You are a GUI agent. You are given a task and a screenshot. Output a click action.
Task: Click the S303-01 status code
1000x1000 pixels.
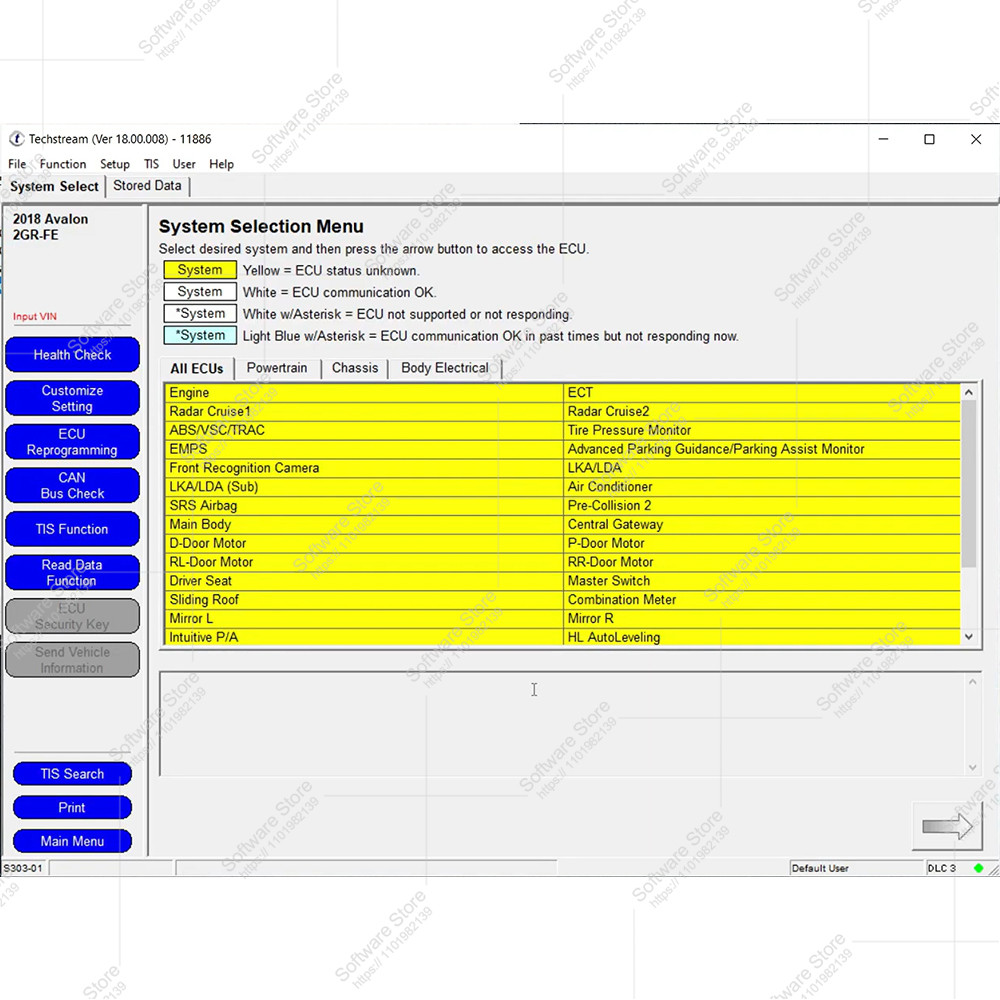point(24,868)
